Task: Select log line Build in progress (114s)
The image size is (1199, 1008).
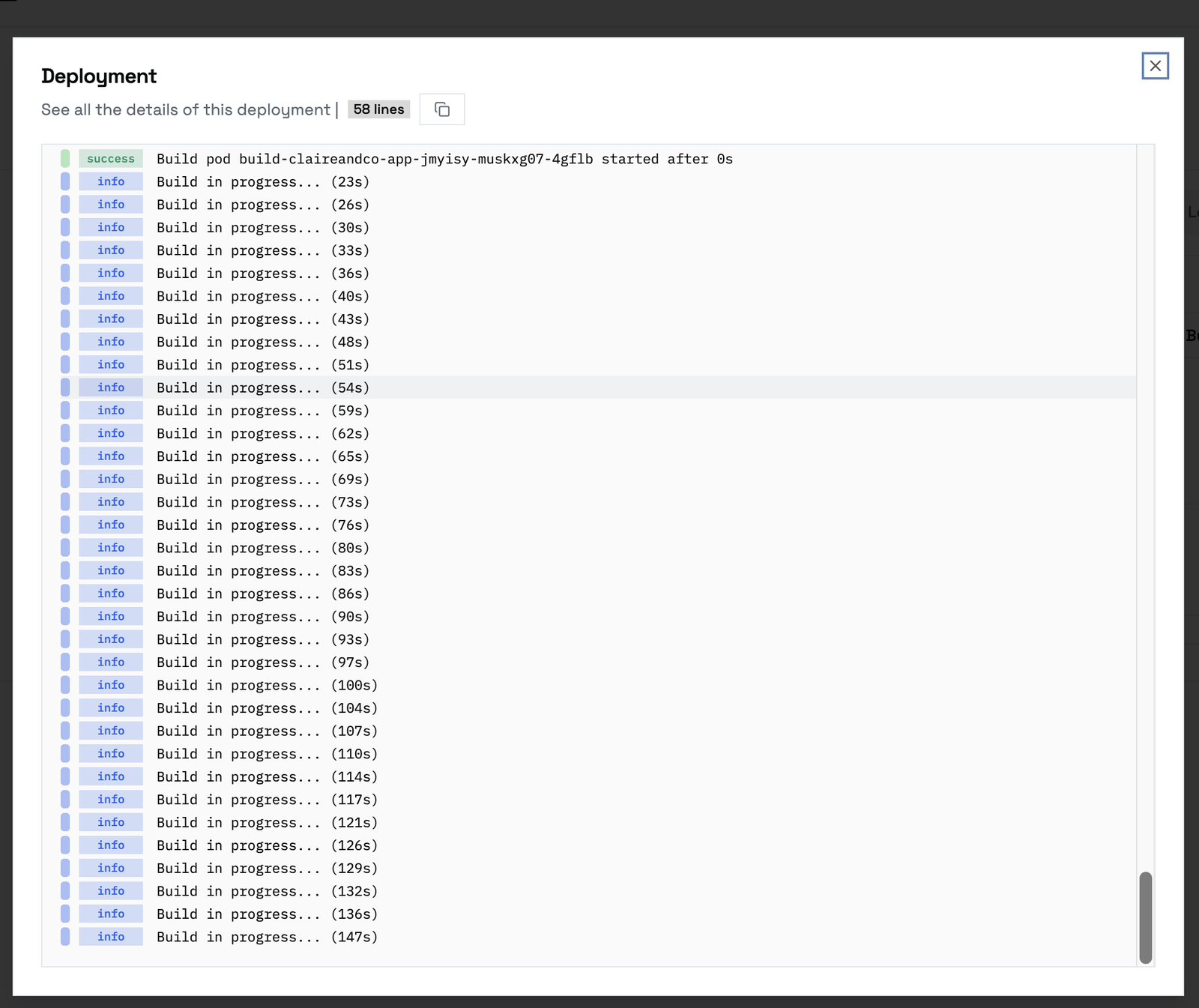Action: [589, 776]
